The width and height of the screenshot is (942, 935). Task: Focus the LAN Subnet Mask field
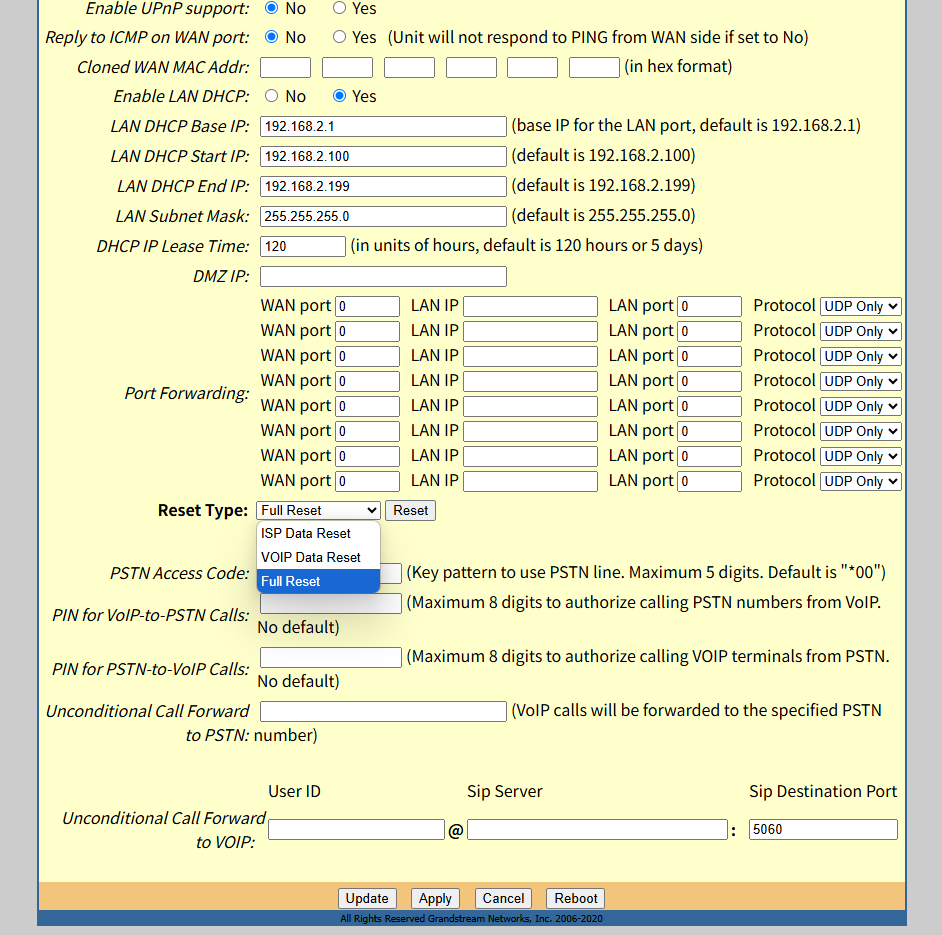pyautogui.click(x=383, y=216)
